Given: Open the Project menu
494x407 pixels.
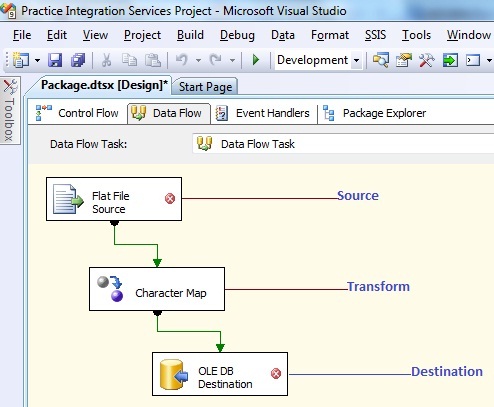Looking at the screenshot, I should 142,35.
